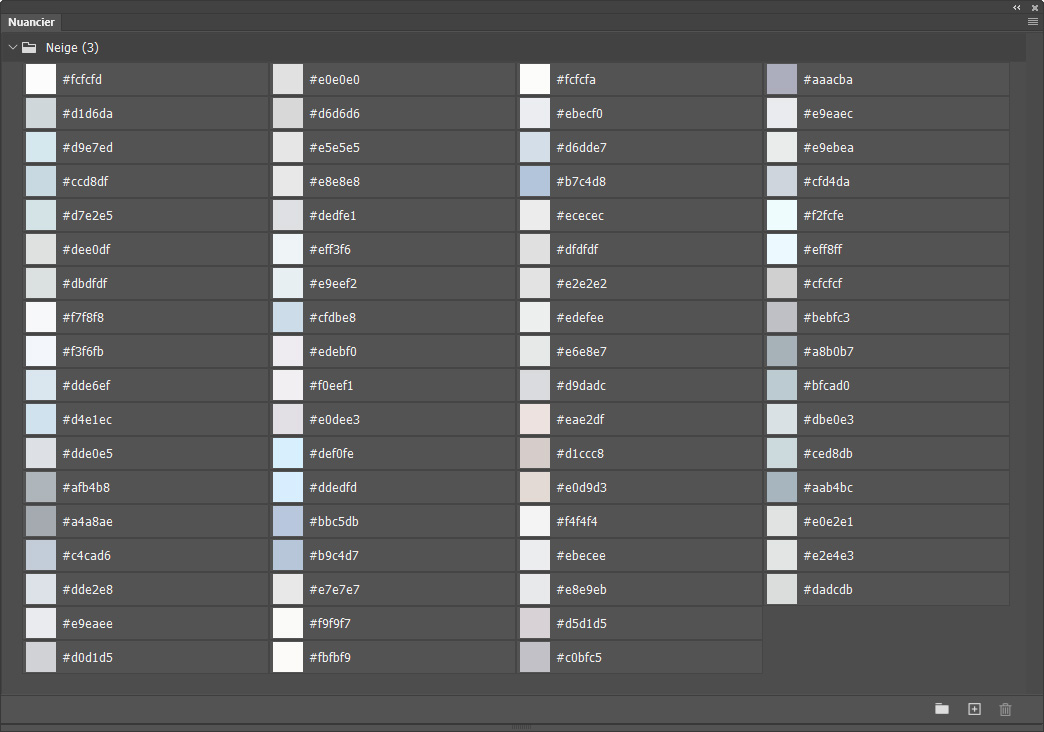Screen dimensions: 1044x732
Task: Click the create new swatch icon
Action: coord(974,709)
